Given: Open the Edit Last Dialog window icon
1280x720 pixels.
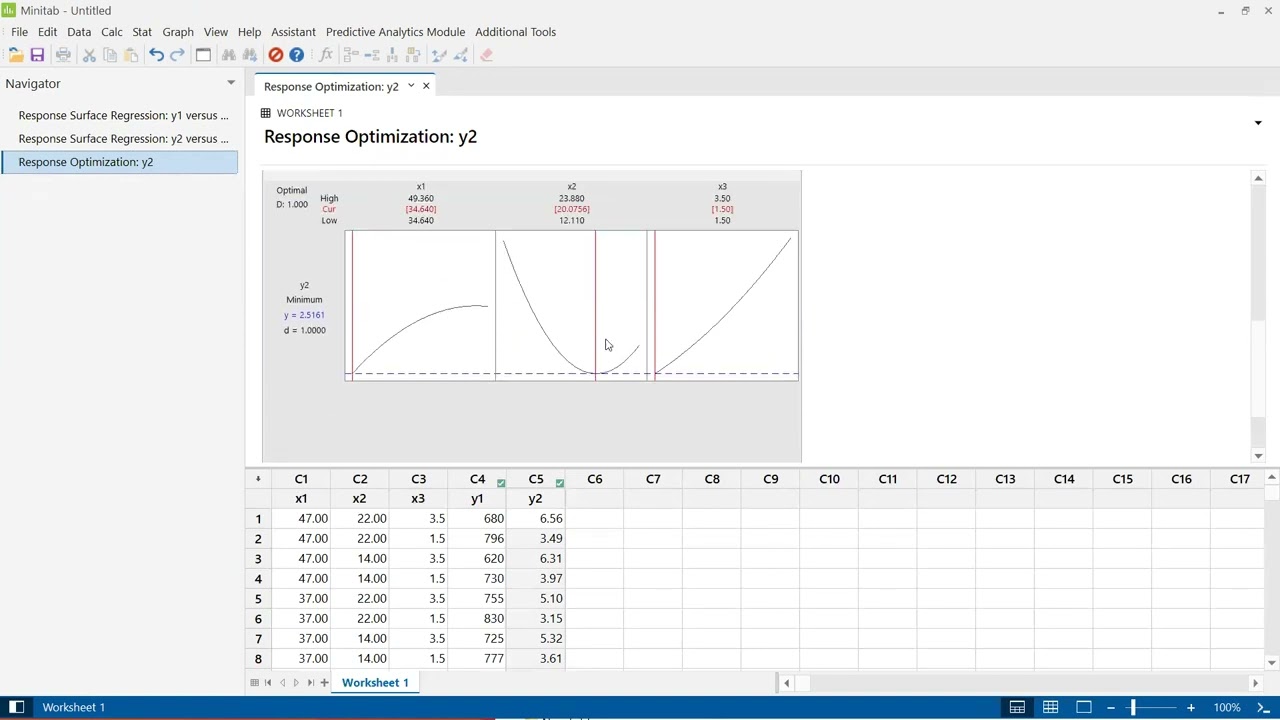Looking at the screenshot, I should click(203, 55).
